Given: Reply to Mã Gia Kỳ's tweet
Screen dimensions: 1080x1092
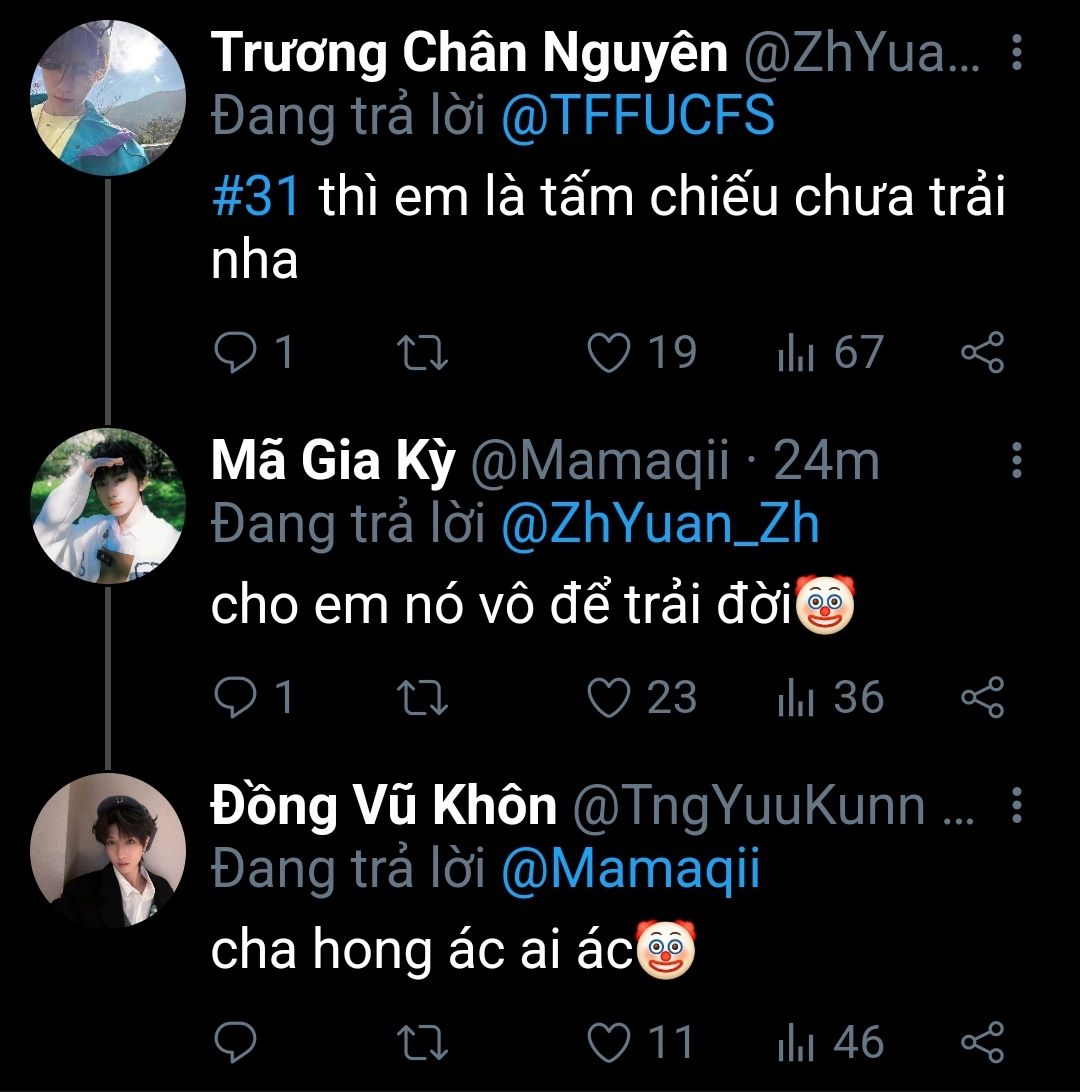Looking at the screenshot, I should pyautogui.click(x=235, y=698).
